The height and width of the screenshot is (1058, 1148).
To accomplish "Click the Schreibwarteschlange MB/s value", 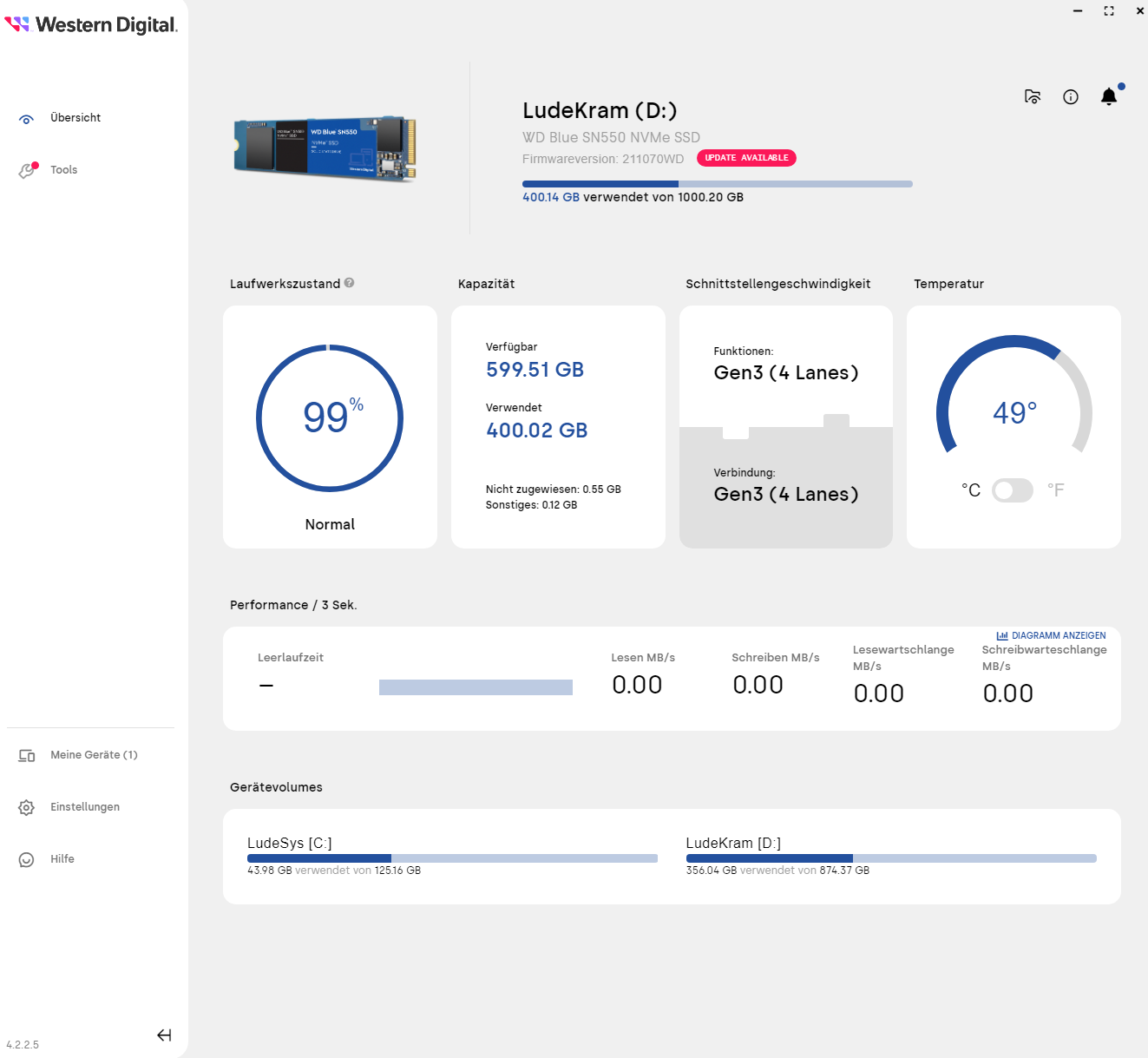I will [1007, 693].
